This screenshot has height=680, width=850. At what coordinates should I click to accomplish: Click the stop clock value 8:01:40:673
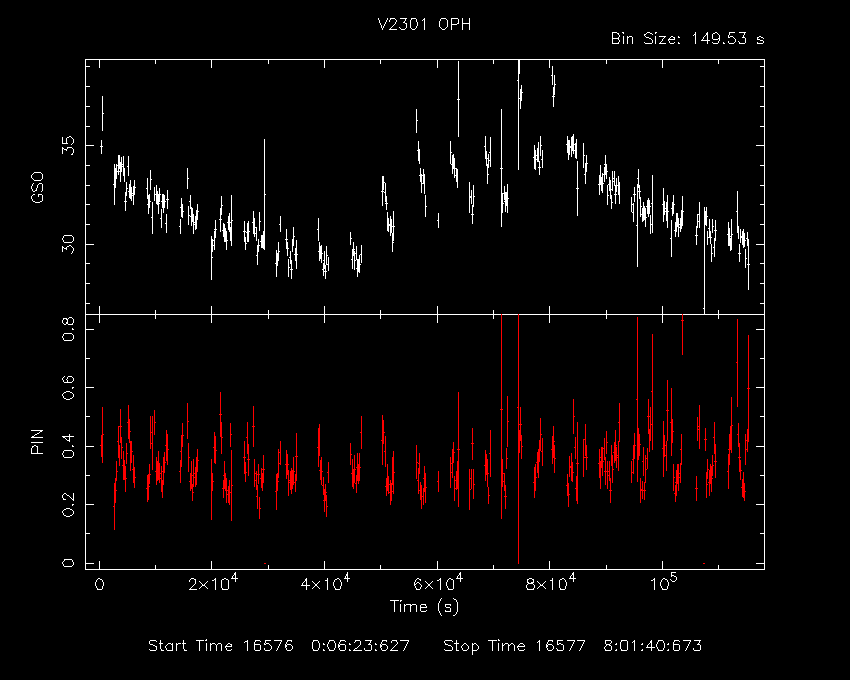pyautogui.click(x=652, y=646)
